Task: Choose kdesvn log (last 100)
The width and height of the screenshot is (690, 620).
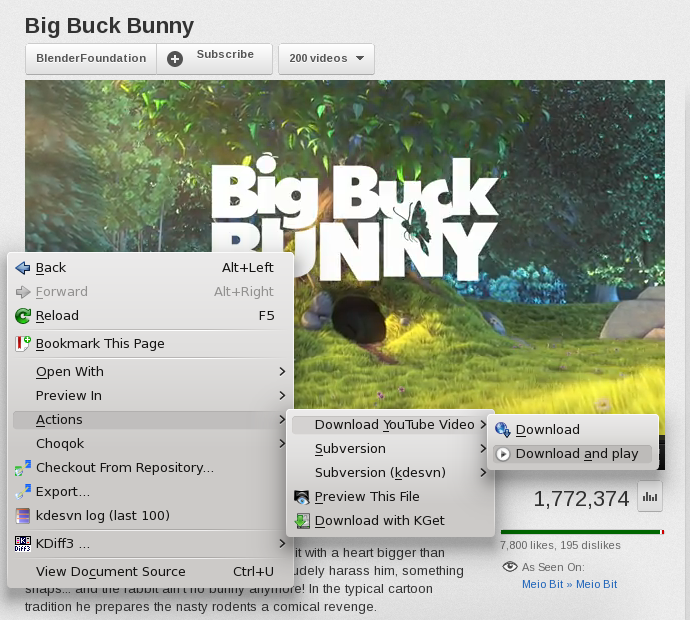Action: coord(150,516)
